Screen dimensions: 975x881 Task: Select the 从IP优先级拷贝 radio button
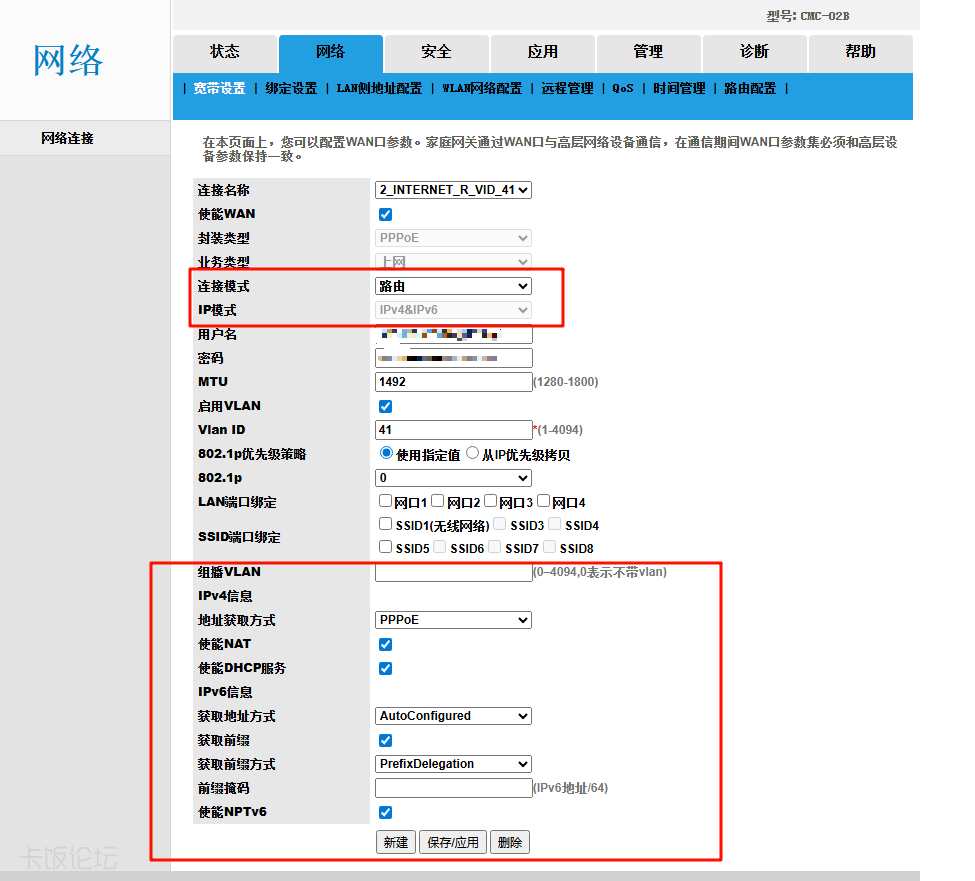pyautogui.click(x=473, y=453)
